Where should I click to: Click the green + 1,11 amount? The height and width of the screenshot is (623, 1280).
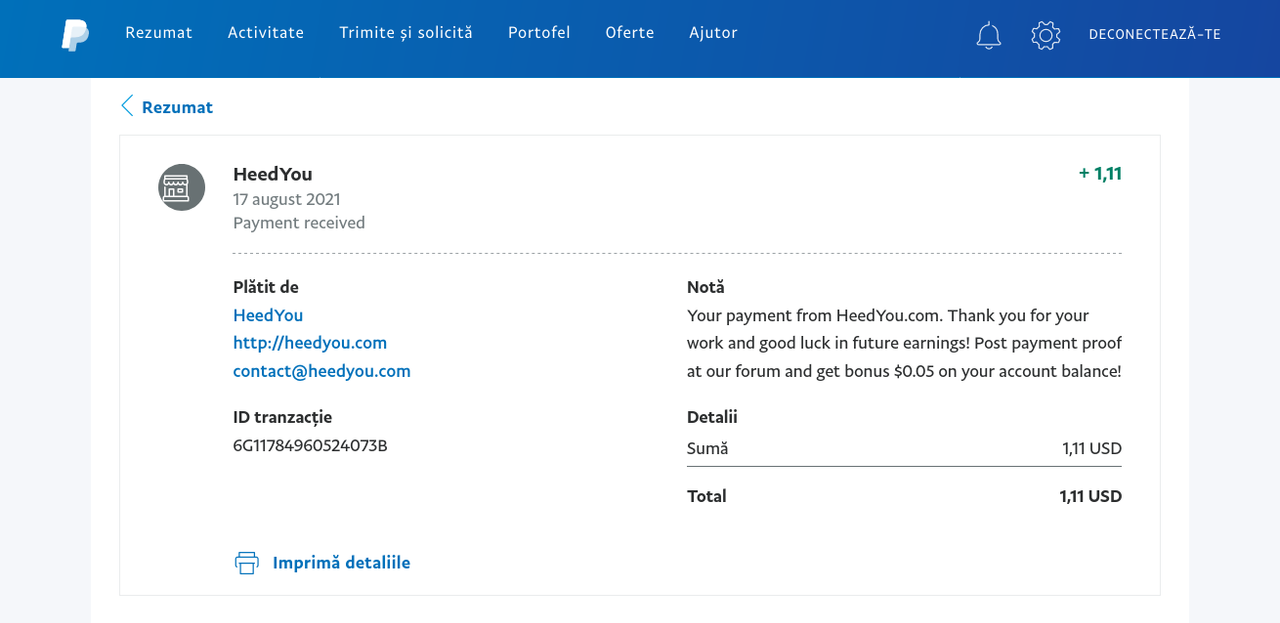1100,173
